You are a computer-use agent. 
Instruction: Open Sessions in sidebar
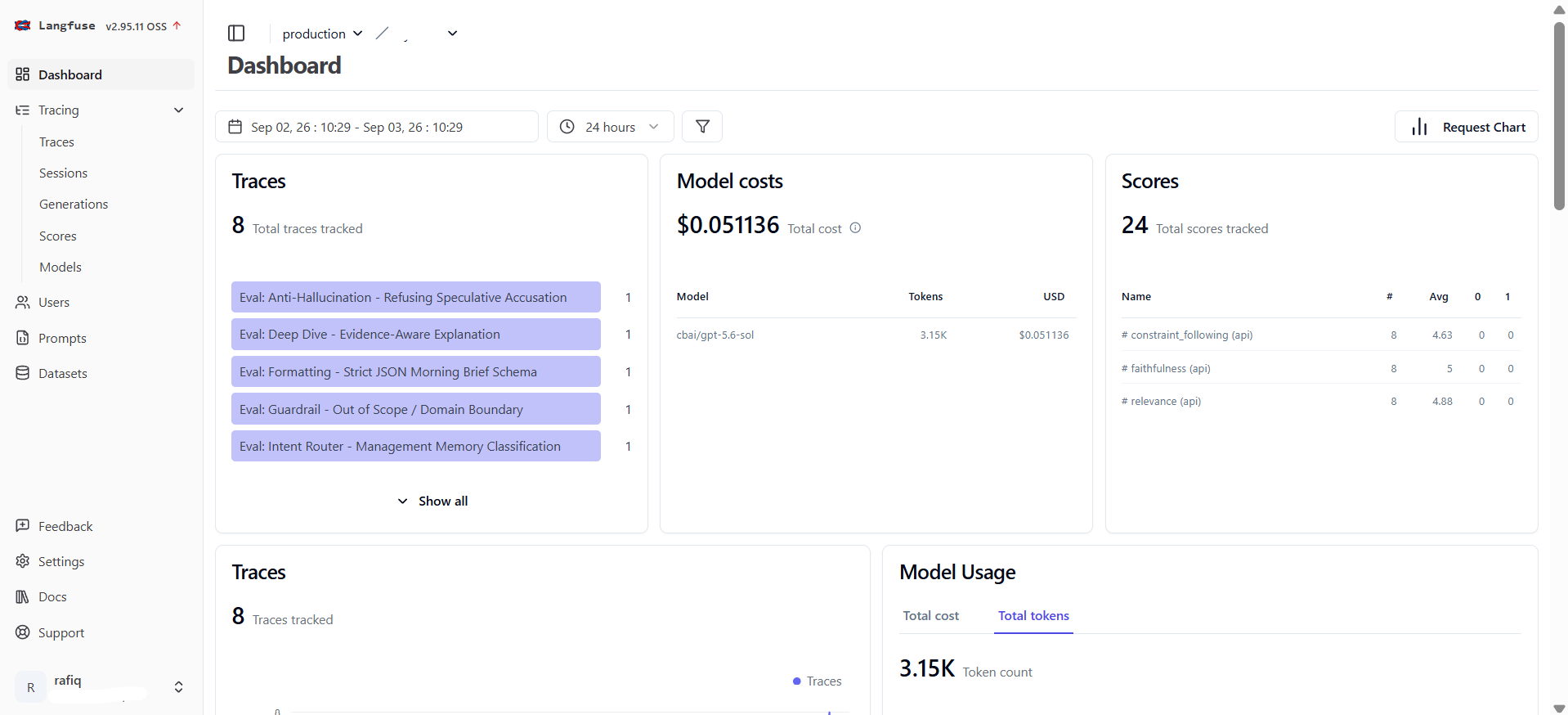click(63, 173)
